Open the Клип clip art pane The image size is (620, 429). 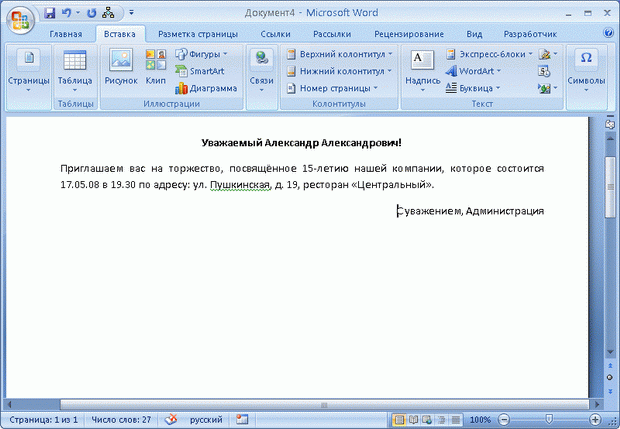click(x=156, y=66)
